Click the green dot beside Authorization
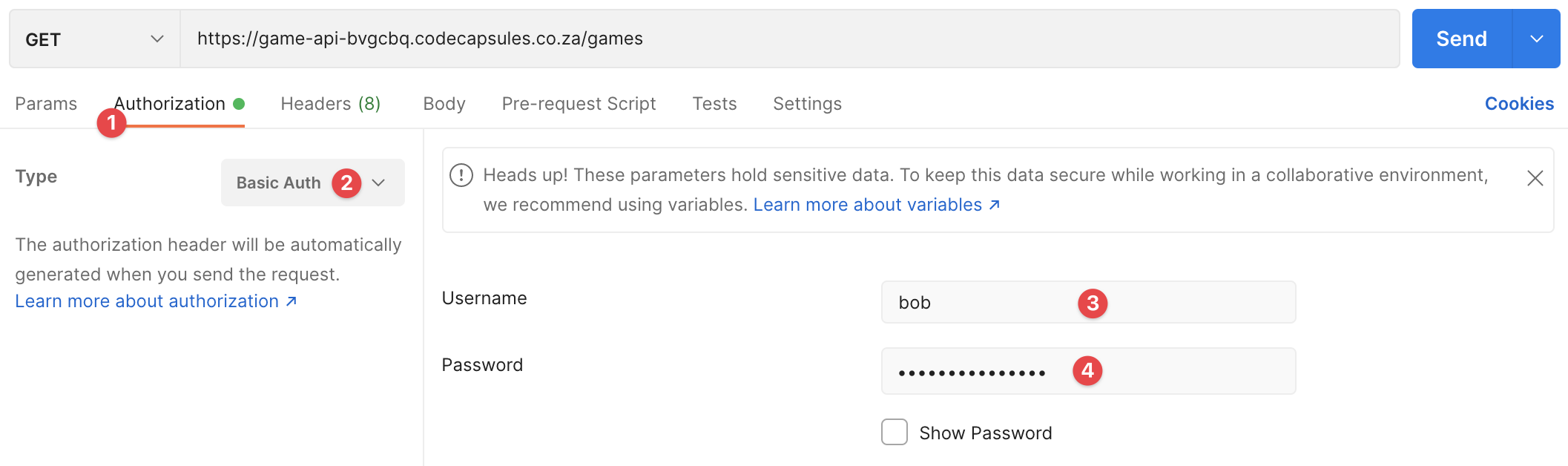 pos(239,104)
